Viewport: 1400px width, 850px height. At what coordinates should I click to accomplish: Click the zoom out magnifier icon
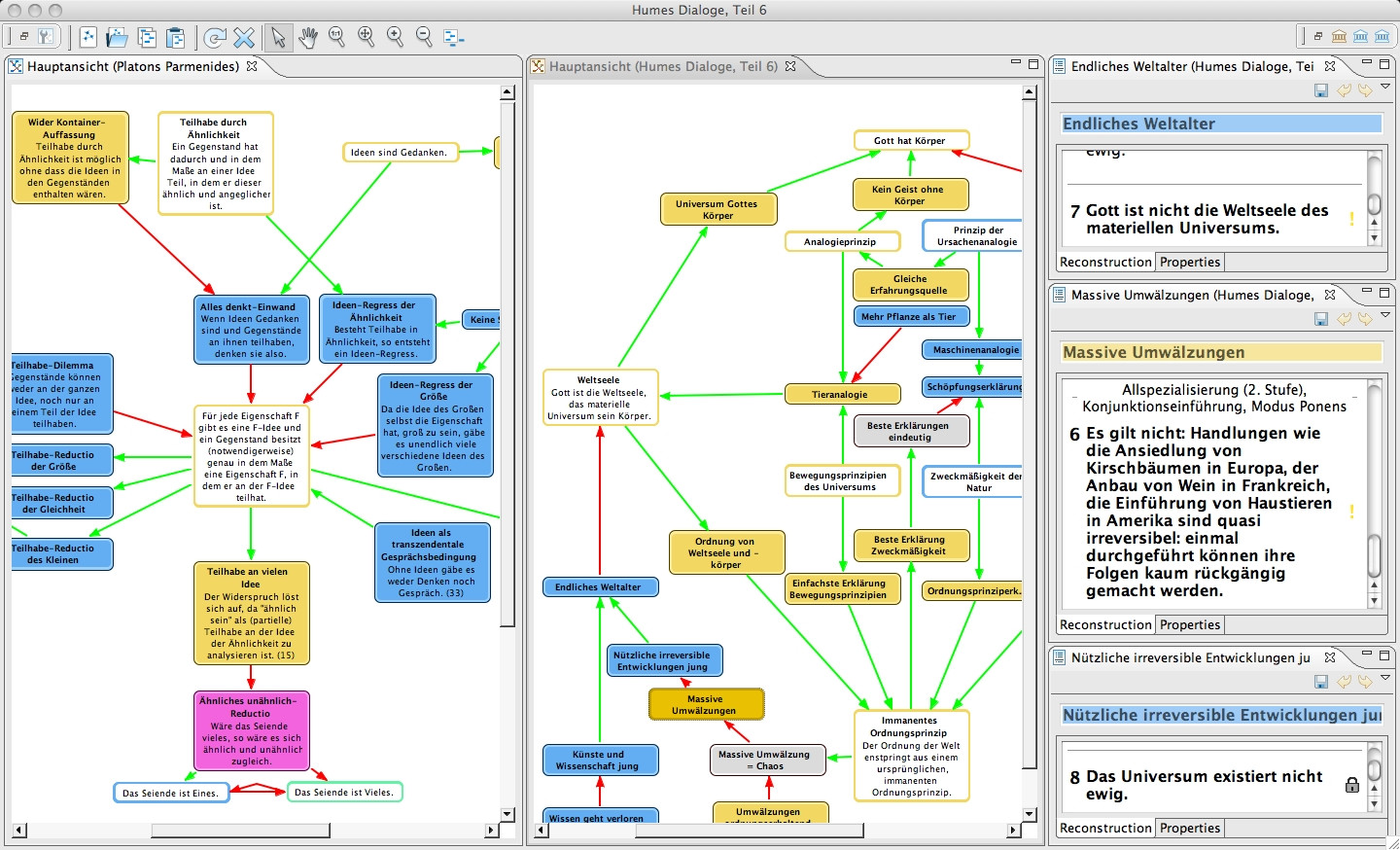[x=424, y=37]
